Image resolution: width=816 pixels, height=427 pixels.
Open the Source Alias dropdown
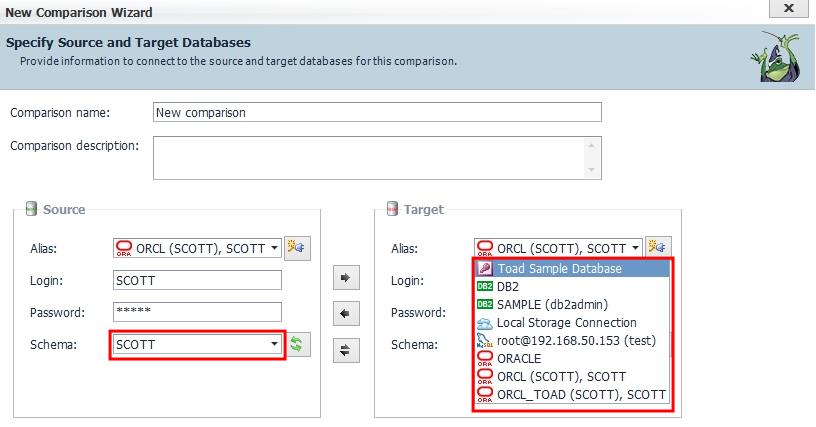click(274, 248)
